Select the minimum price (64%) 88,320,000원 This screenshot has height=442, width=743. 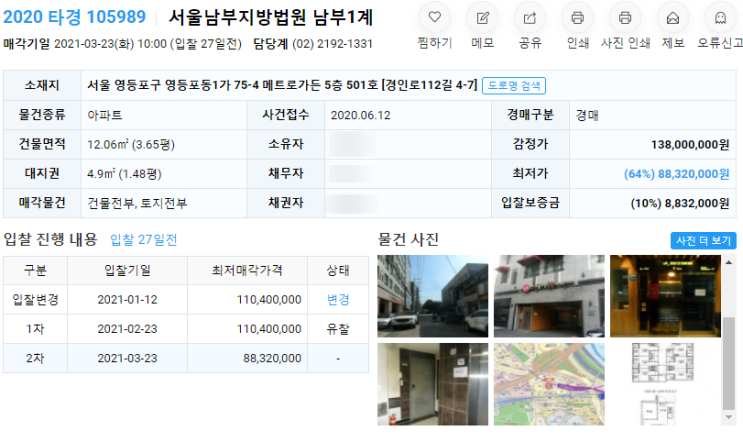pyautogui.click(x=677, y=174)
